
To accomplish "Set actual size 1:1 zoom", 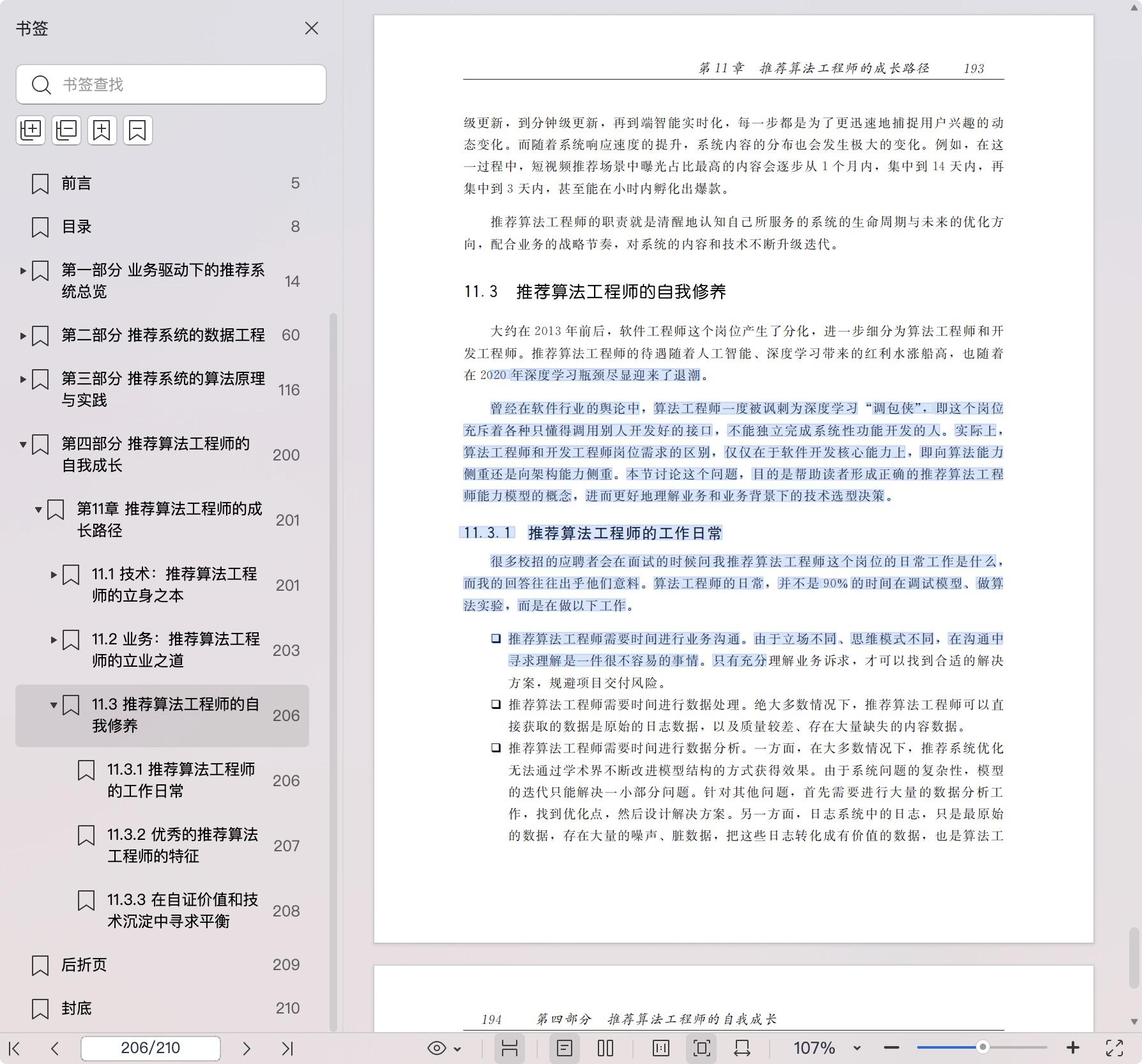I will (661, 1048).
